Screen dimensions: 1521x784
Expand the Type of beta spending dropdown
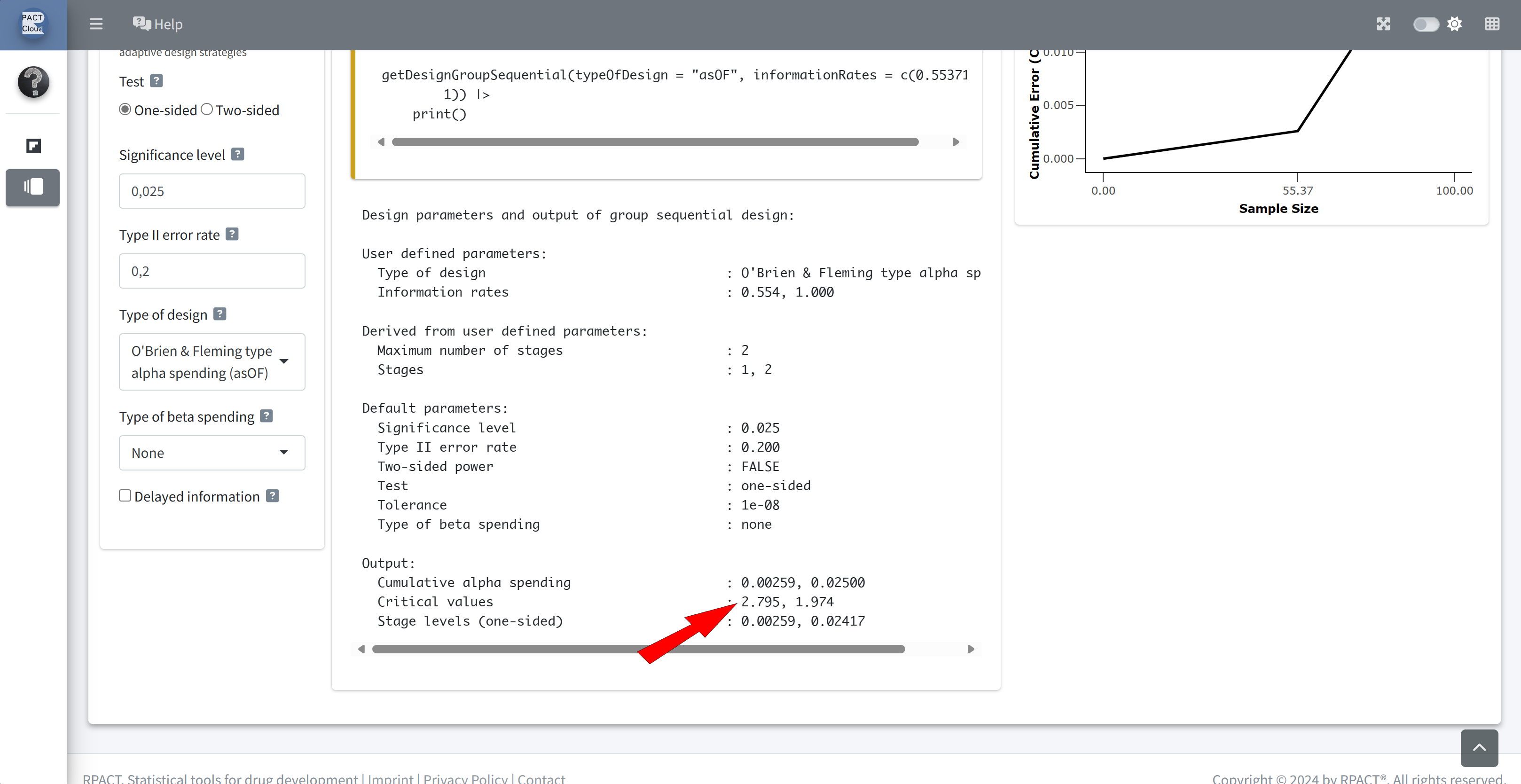pos(212,452)
